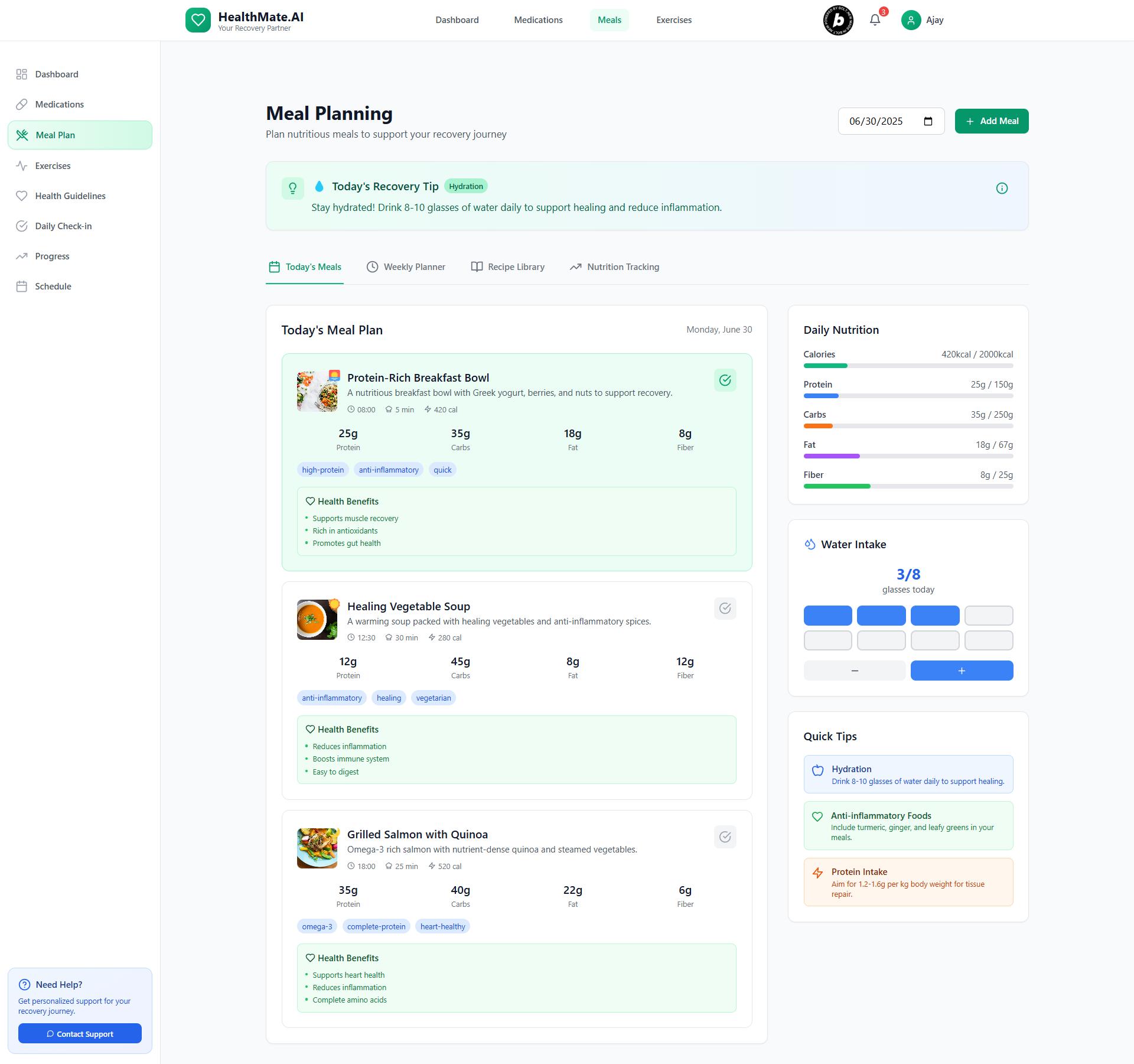Increase water intake with plus button
Image resolution: width=1134 pixels, height=1064 pixels.
pyautogui.click(x=961, y=671)
